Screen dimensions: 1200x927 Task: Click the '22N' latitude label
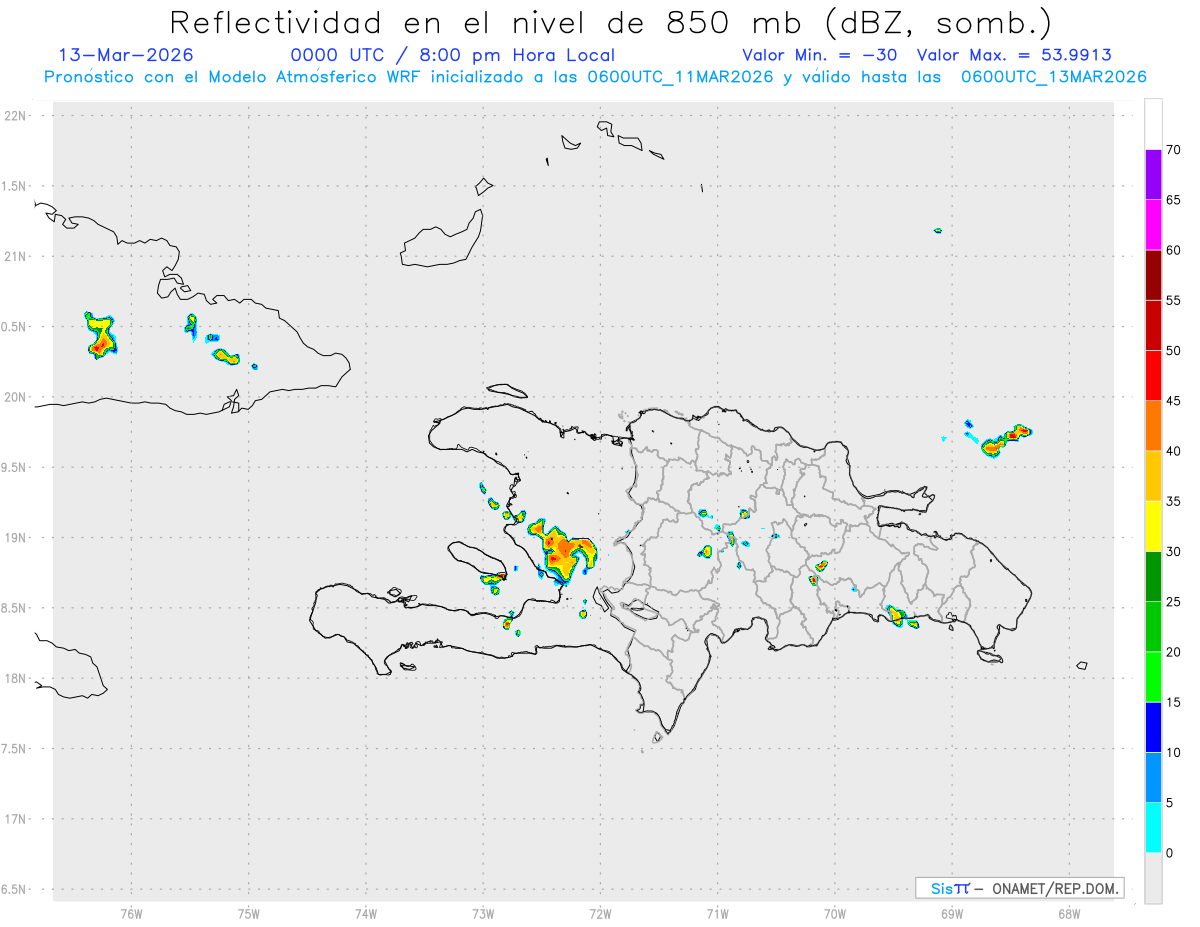coord(17,116)
